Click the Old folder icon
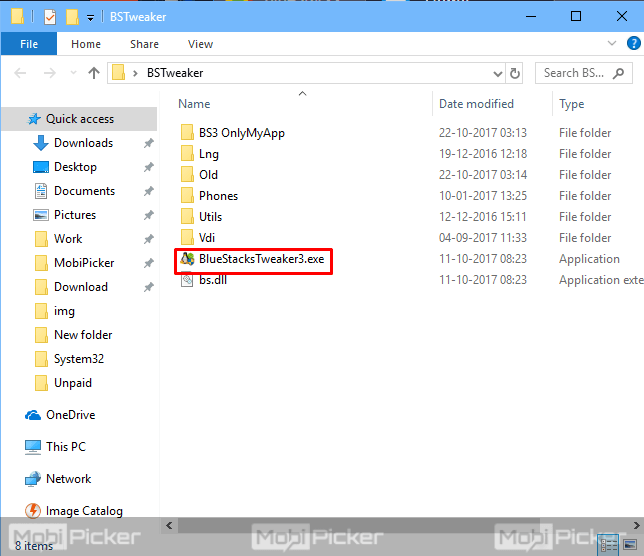 (x=187, y=175)
